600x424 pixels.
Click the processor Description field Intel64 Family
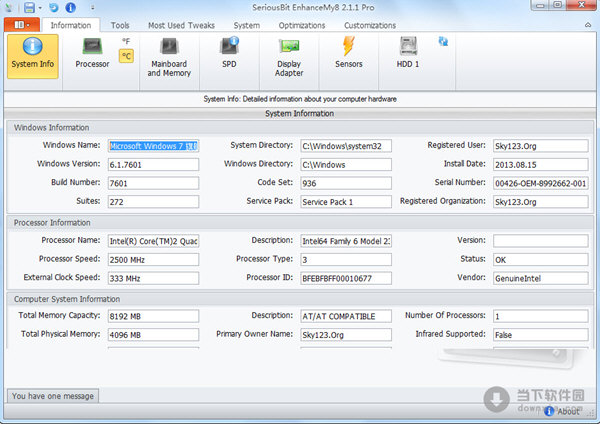coord(346,241)
